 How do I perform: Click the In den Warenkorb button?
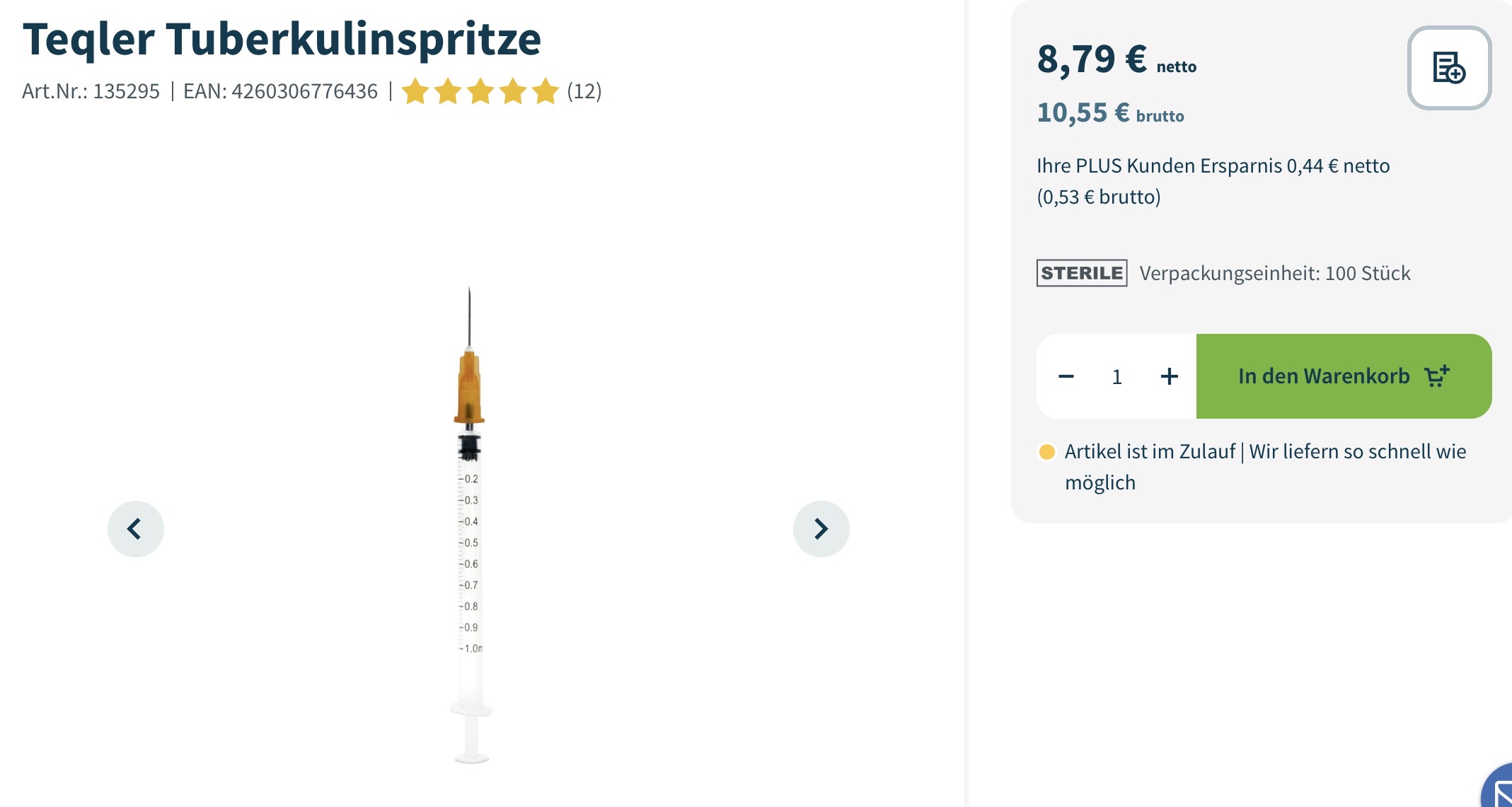pos(1344,376)
